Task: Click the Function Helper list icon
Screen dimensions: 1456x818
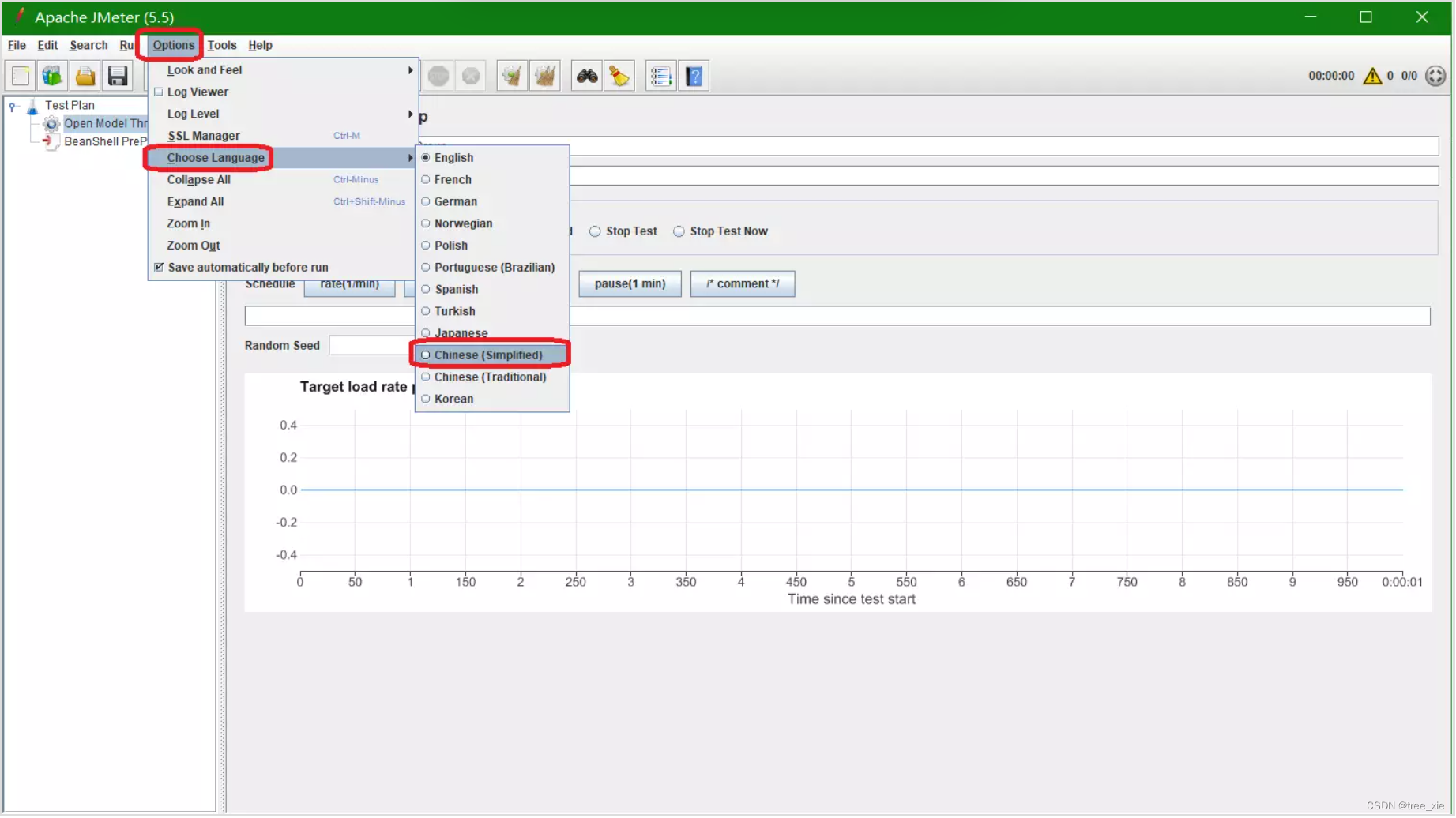Action: (660, 76)
